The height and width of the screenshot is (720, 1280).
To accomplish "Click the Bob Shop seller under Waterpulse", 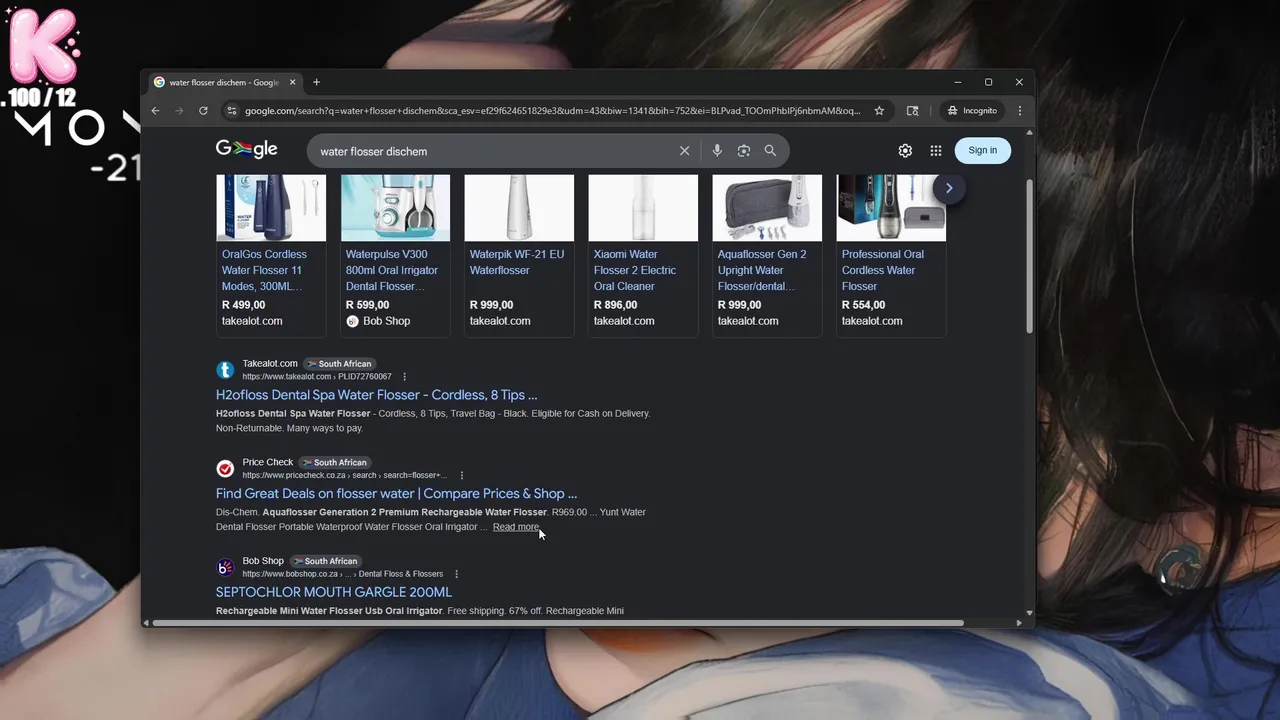I will point(378,321).
